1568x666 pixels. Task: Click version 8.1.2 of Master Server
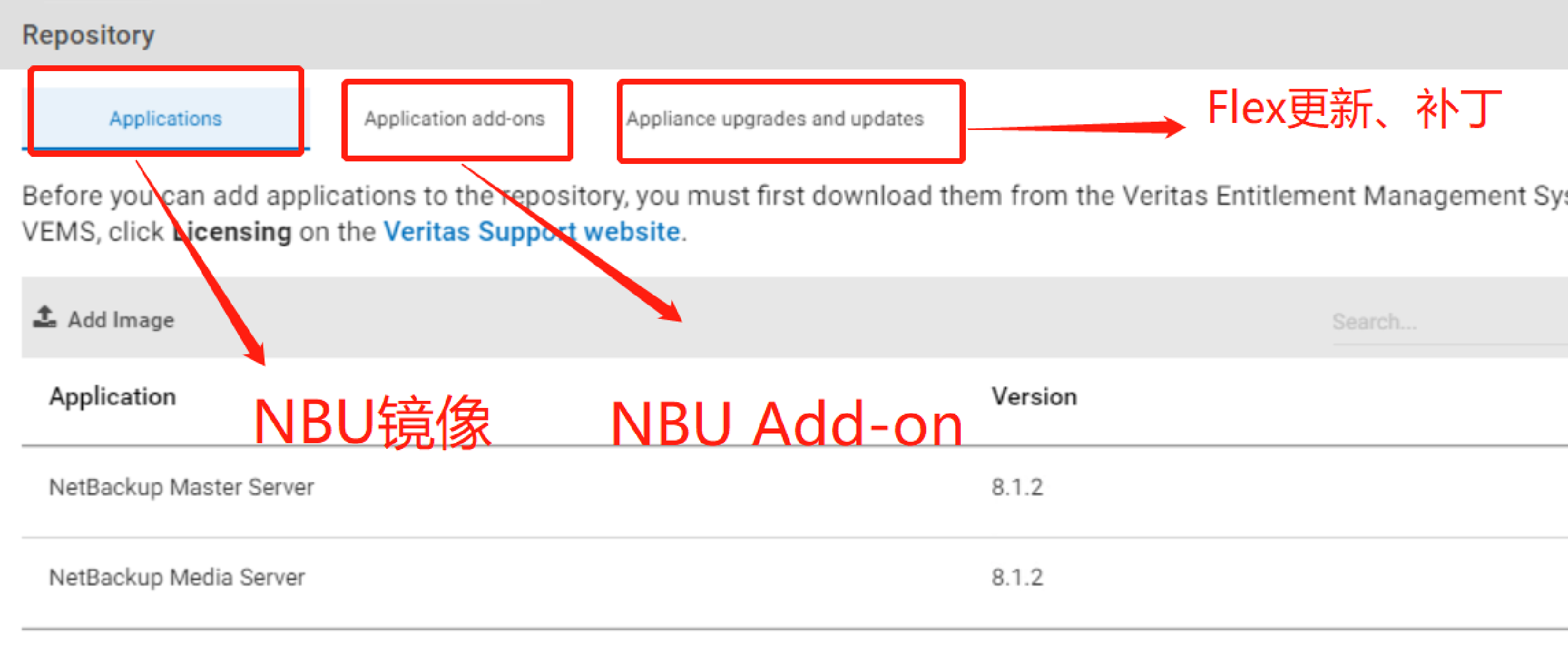click(x=1017, y=487)
